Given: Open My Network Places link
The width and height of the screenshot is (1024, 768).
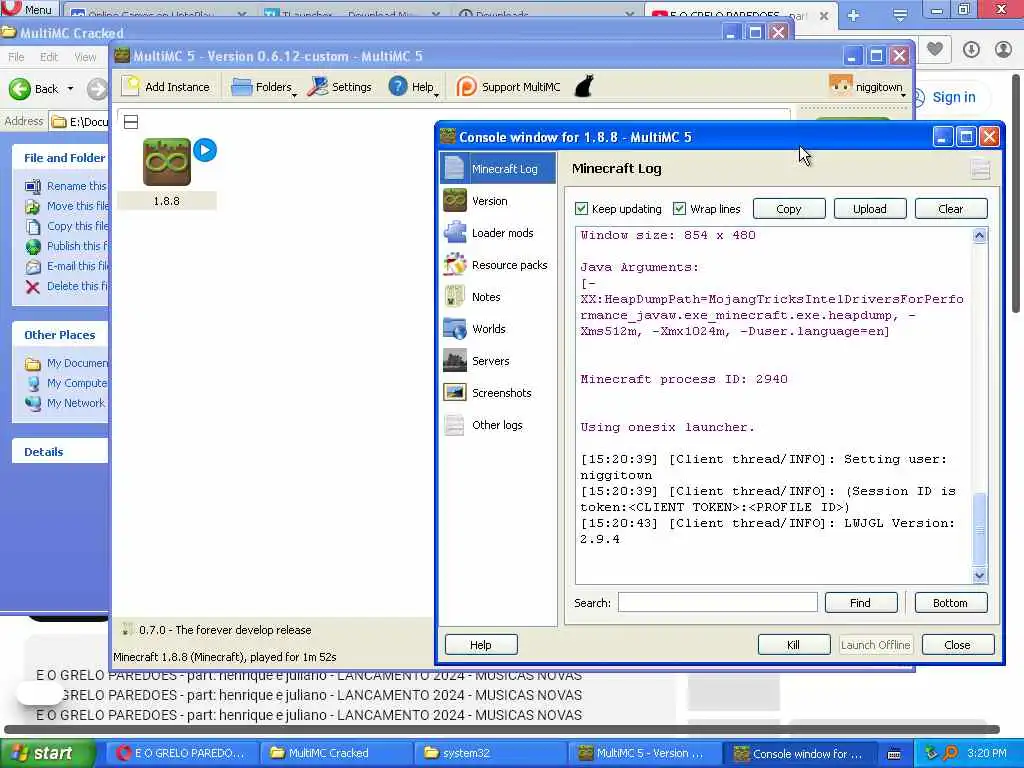Looking at the screenshot, I should click(x=65, y=403).
